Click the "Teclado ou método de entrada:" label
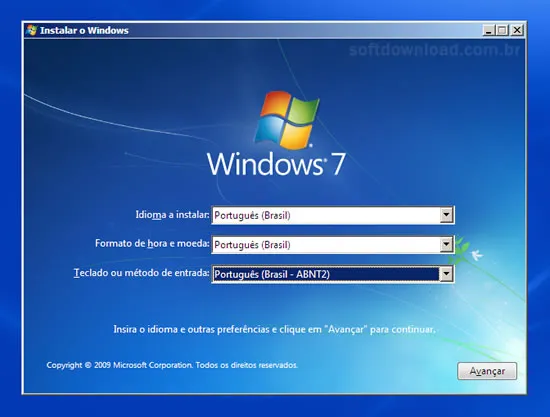Image resolution: width=550 pixels, height=417 pixels. coord(141,273)
